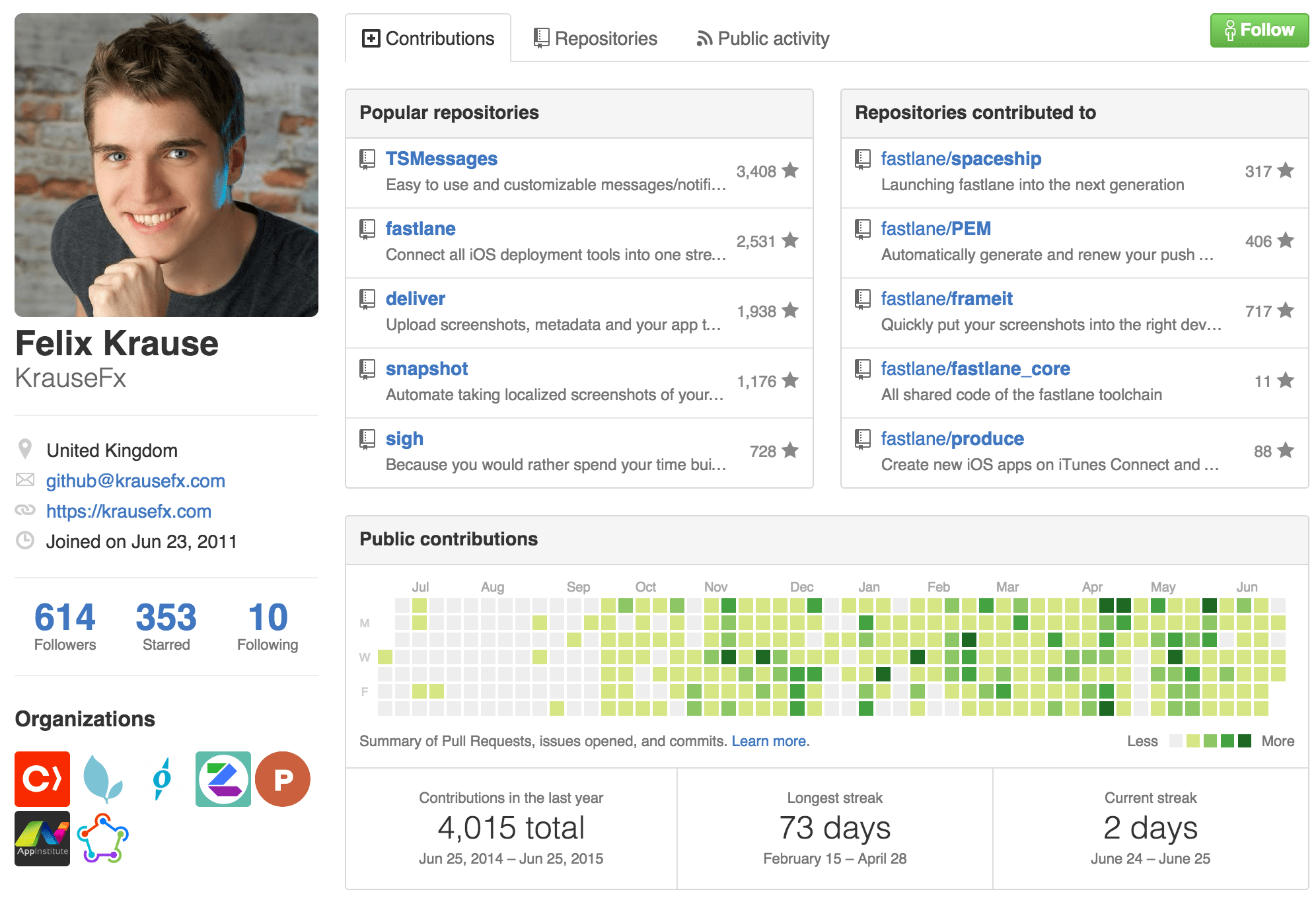Click the '4,015 total' contributions figure

tap(511, 828)
